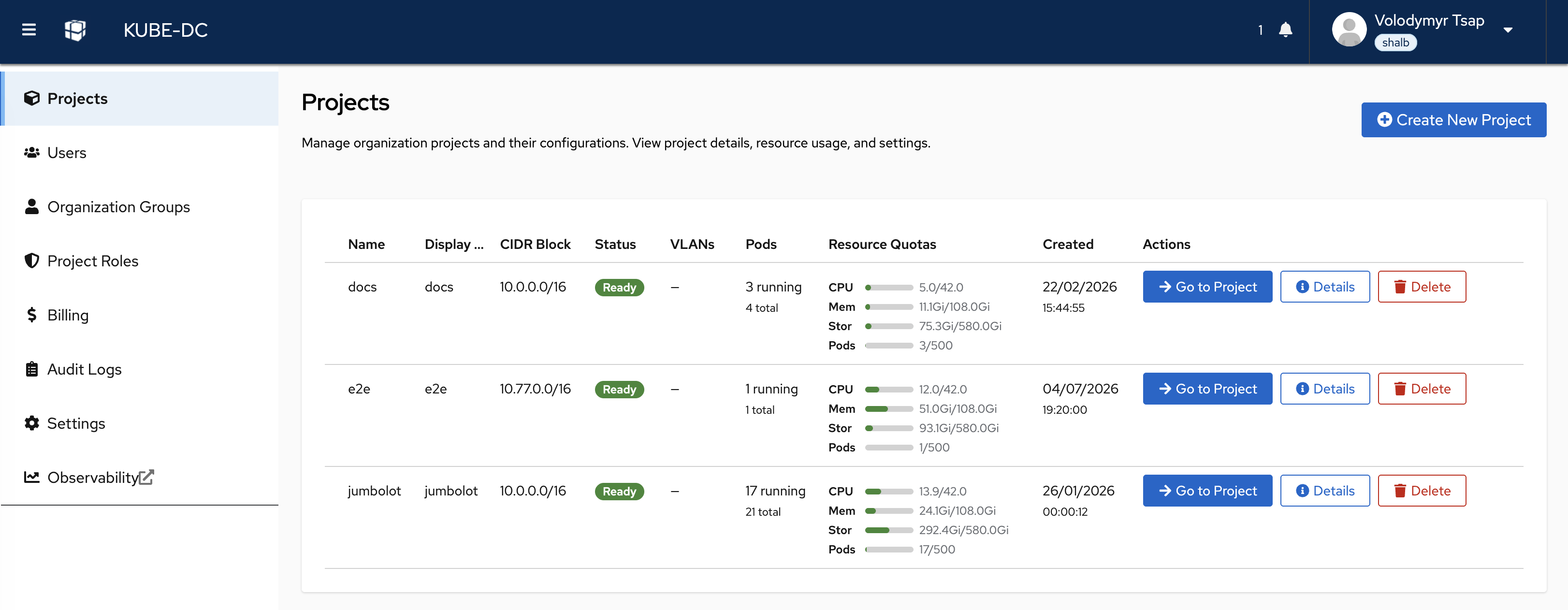
Task: Click e2e Mem quota bar 51.0Gi/108.0Gi
Action: (x=889, y=408)
